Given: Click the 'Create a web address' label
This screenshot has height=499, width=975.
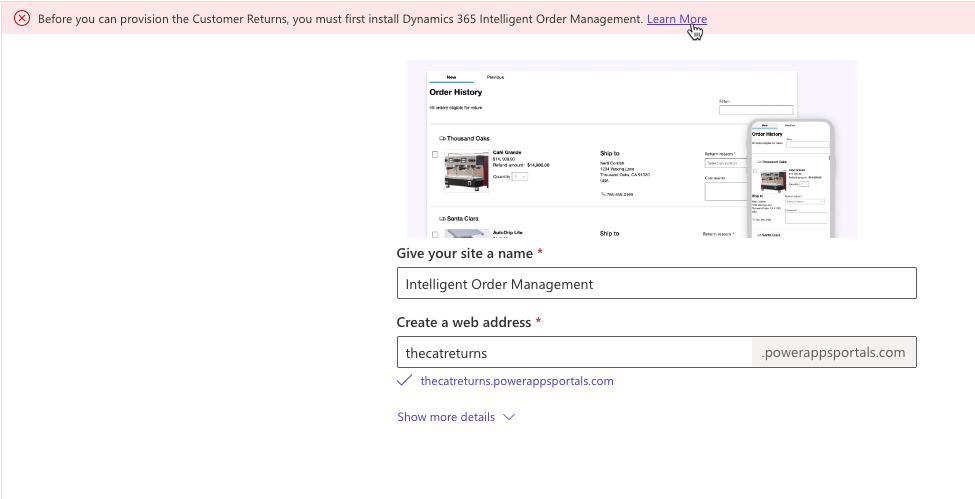Looking at the screenshot, I should [464, 322].
